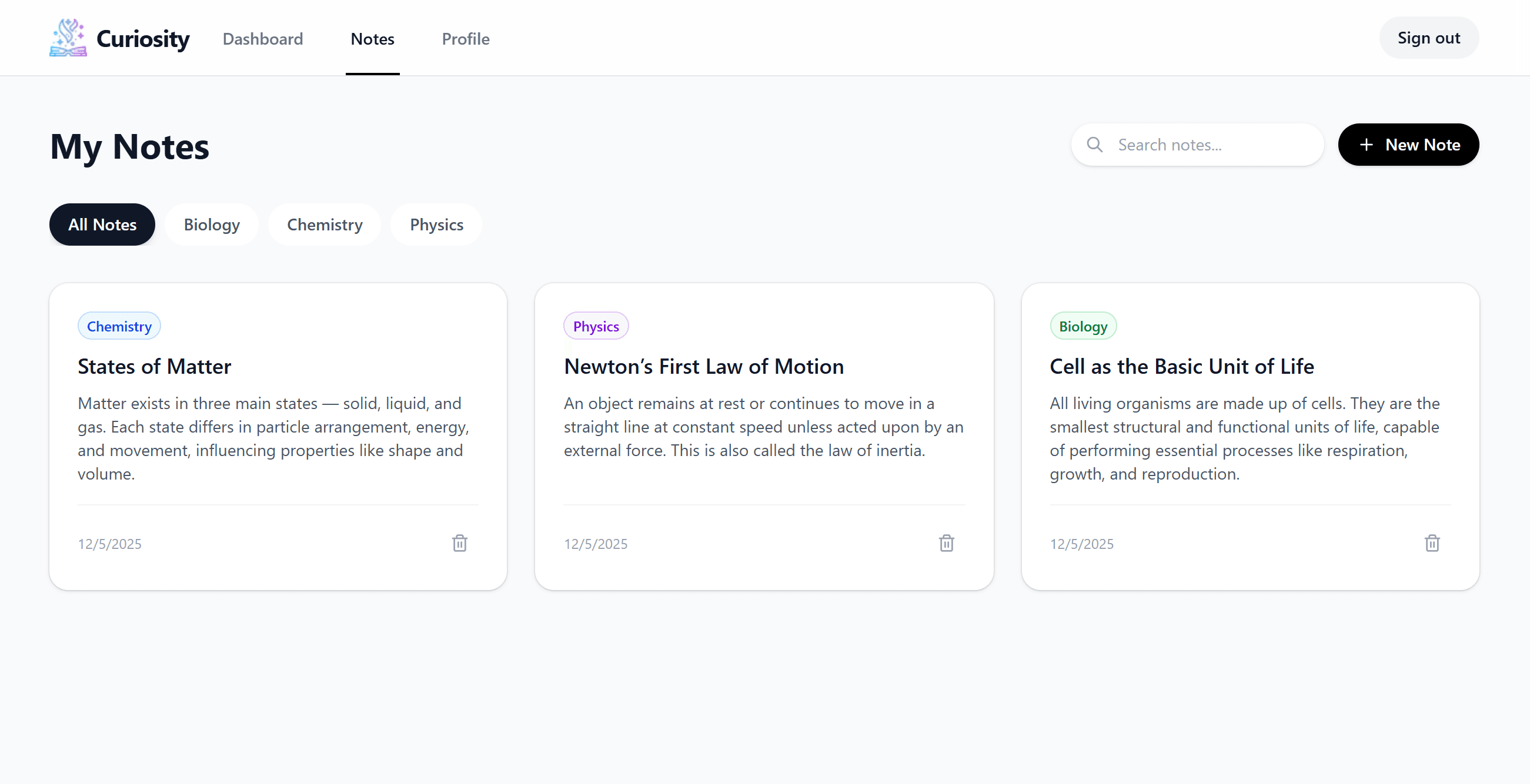Click the green Biology tag on card
1530x784 pixels.
1082,326
